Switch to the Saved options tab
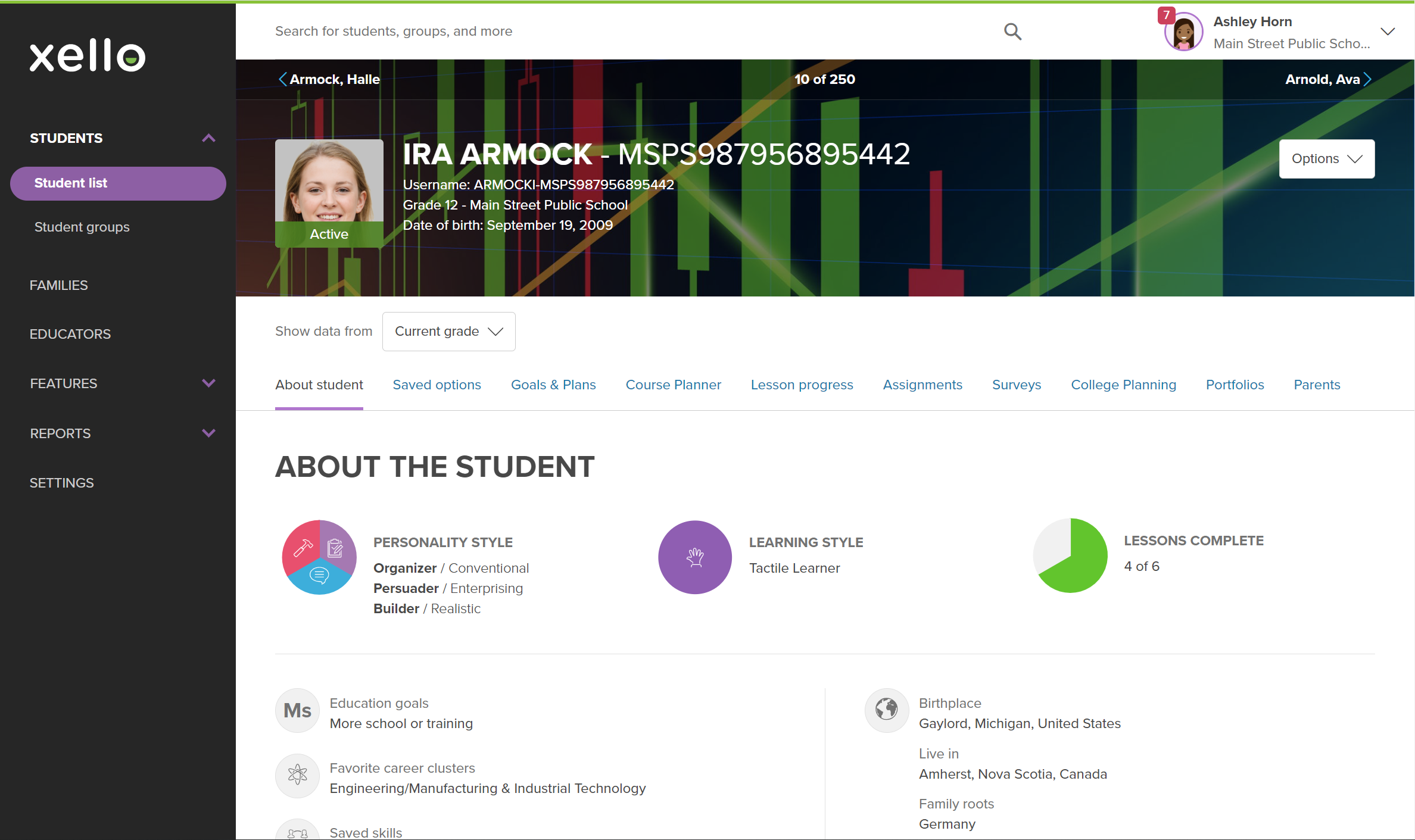 click(437, 385)
